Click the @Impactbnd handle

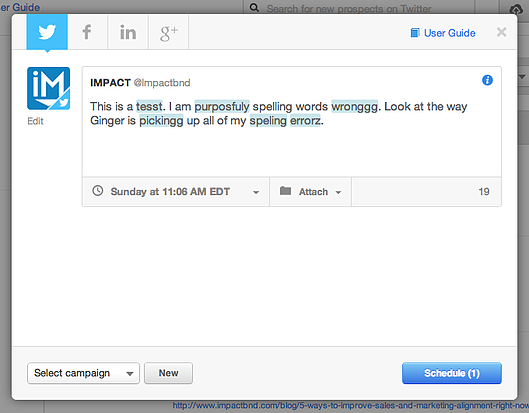[162, 83]
